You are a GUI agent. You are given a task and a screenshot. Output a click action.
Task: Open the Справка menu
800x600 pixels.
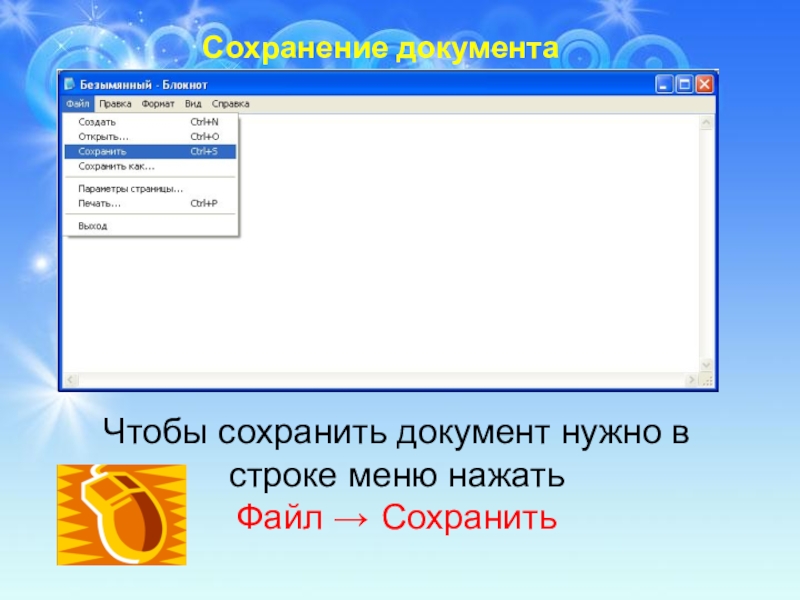[x=231, y=104]
